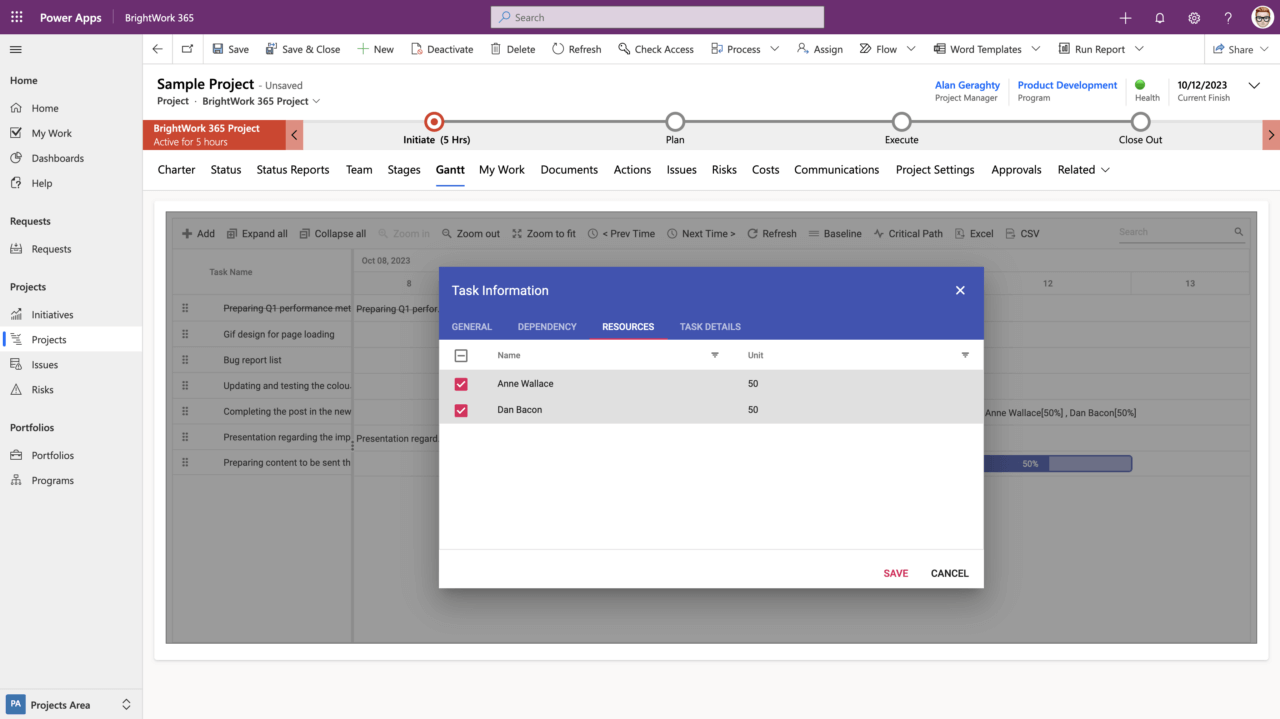
Task: Toggle the select-all checkbox in the resource list
Action: point(461,355)
